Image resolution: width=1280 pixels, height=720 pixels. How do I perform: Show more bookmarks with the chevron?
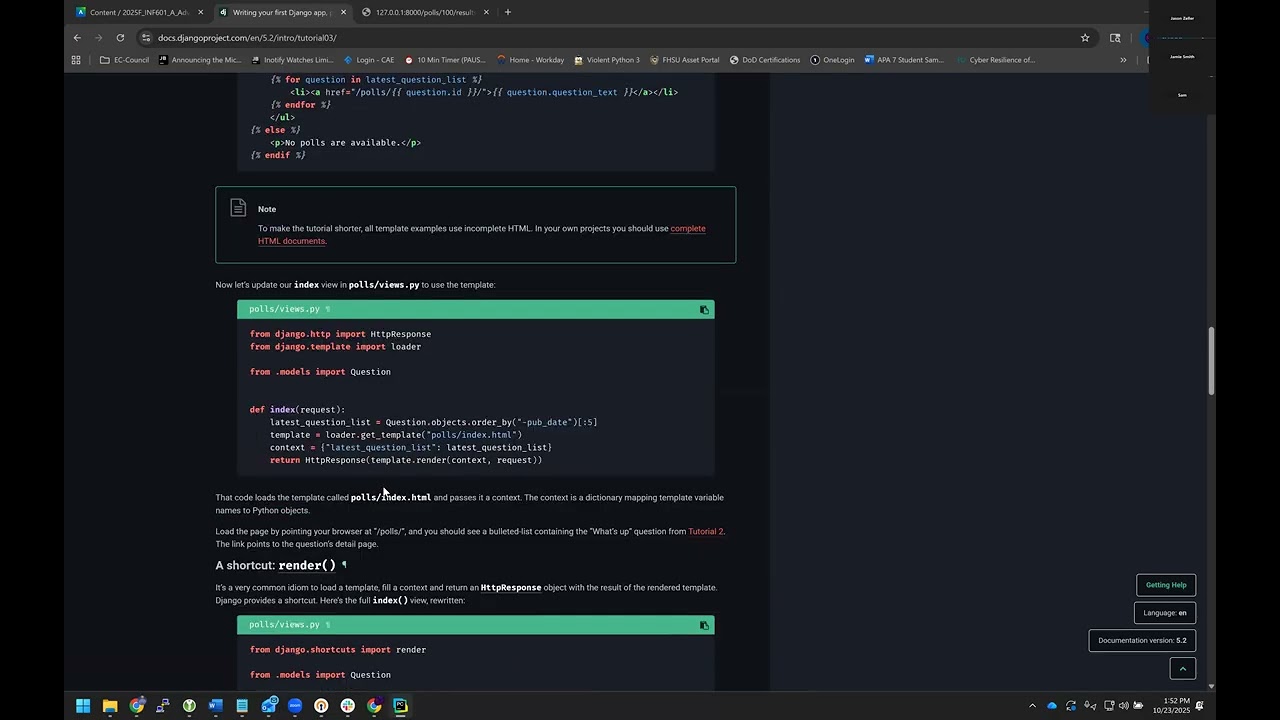tap(1123, 60)
